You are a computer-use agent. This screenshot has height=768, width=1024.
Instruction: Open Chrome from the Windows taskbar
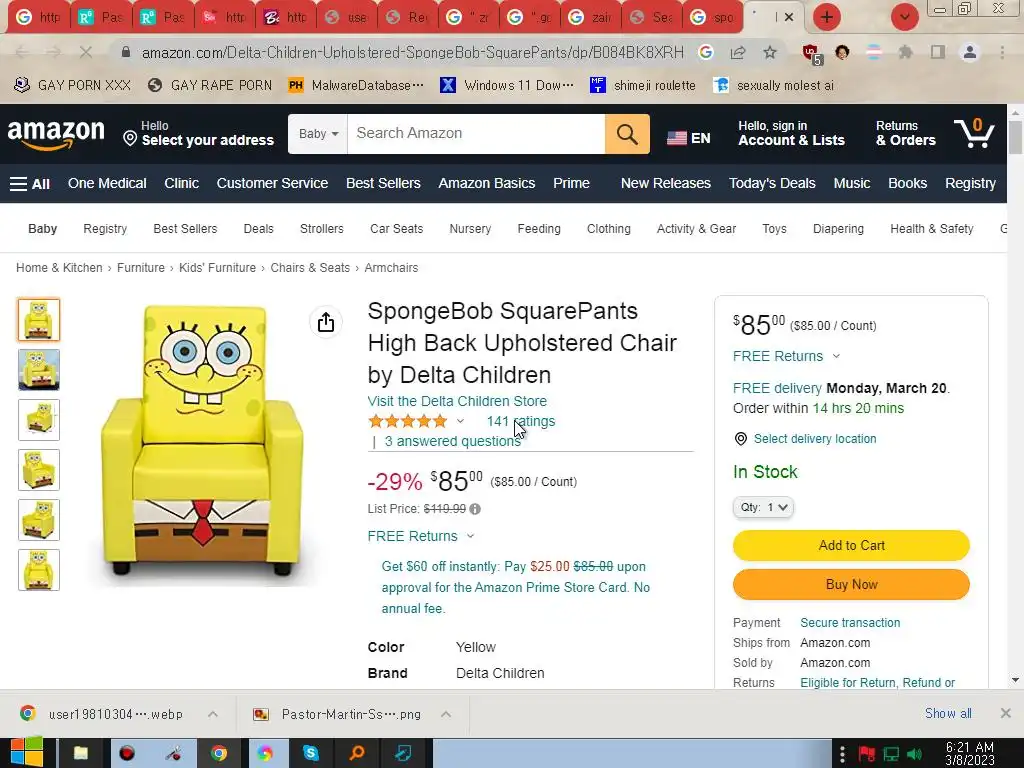(x=219, y=753)
